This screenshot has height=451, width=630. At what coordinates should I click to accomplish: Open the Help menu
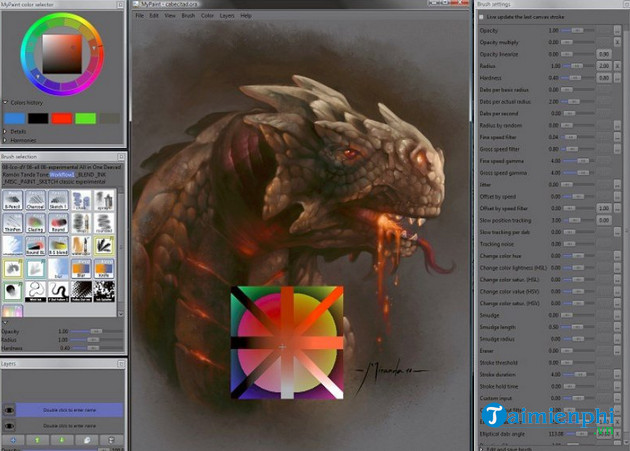pyautogui.click(x=246, y=16)
